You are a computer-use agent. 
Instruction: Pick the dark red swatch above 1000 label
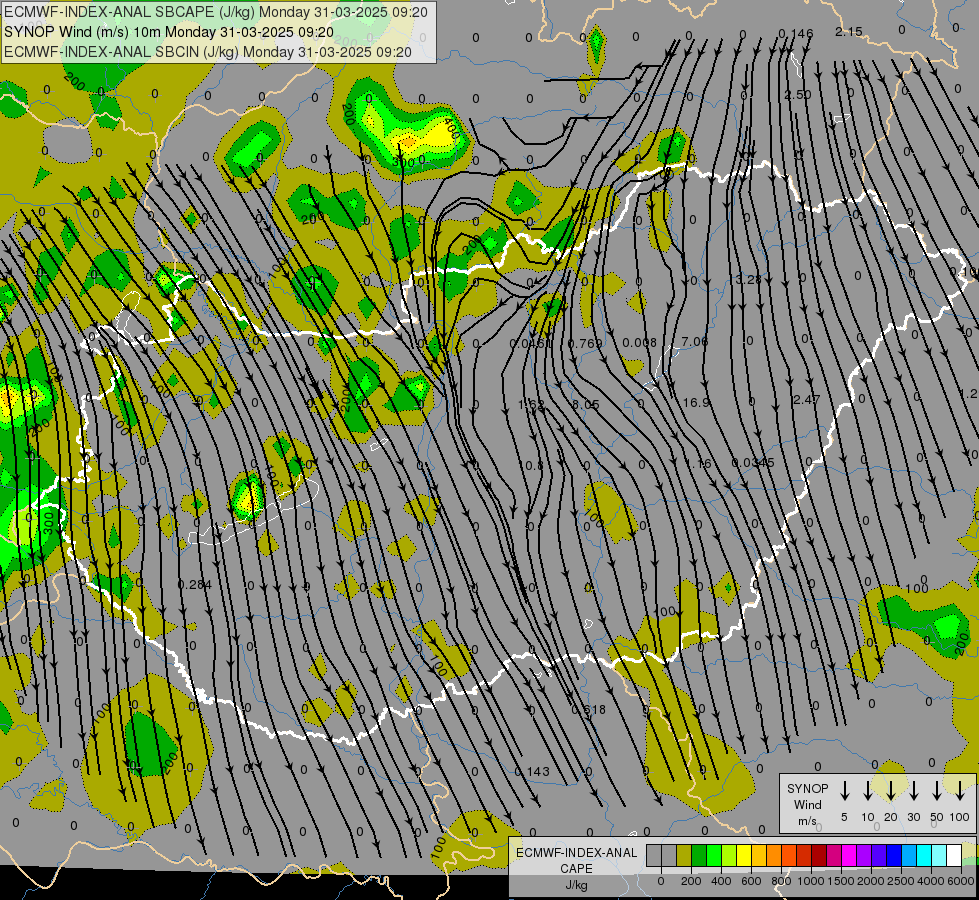(819, 856)
